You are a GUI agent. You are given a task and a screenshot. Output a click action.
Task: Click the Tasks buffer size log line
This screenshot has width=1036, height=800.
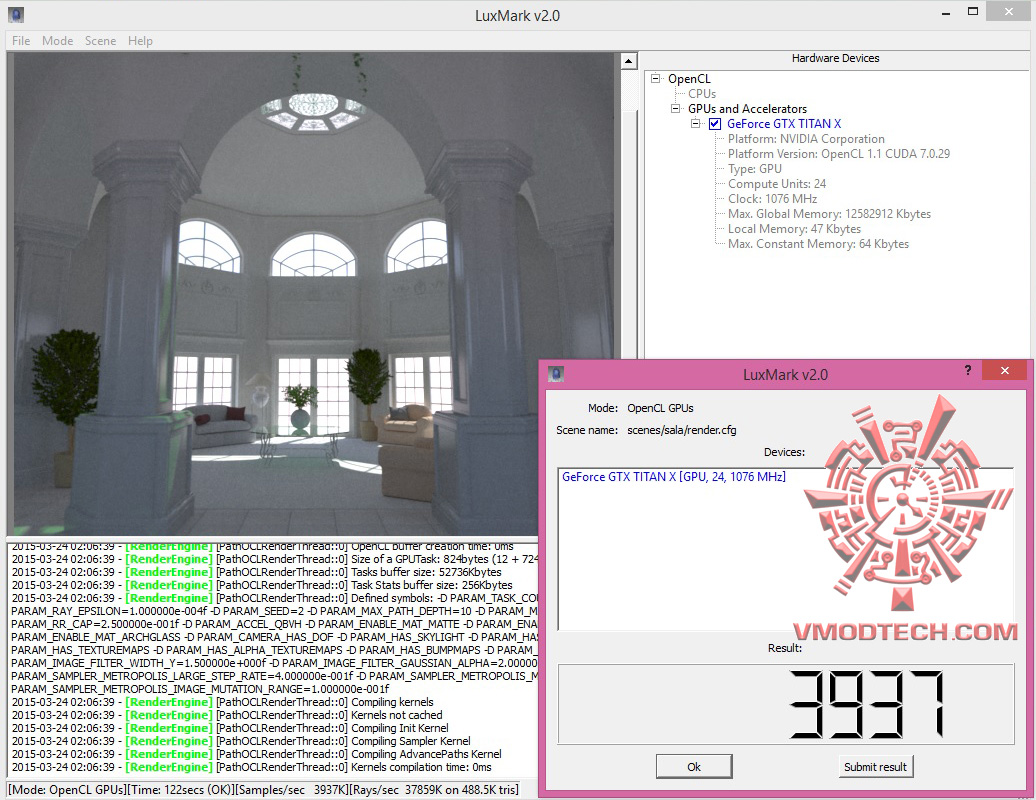[x=256, y=572]
